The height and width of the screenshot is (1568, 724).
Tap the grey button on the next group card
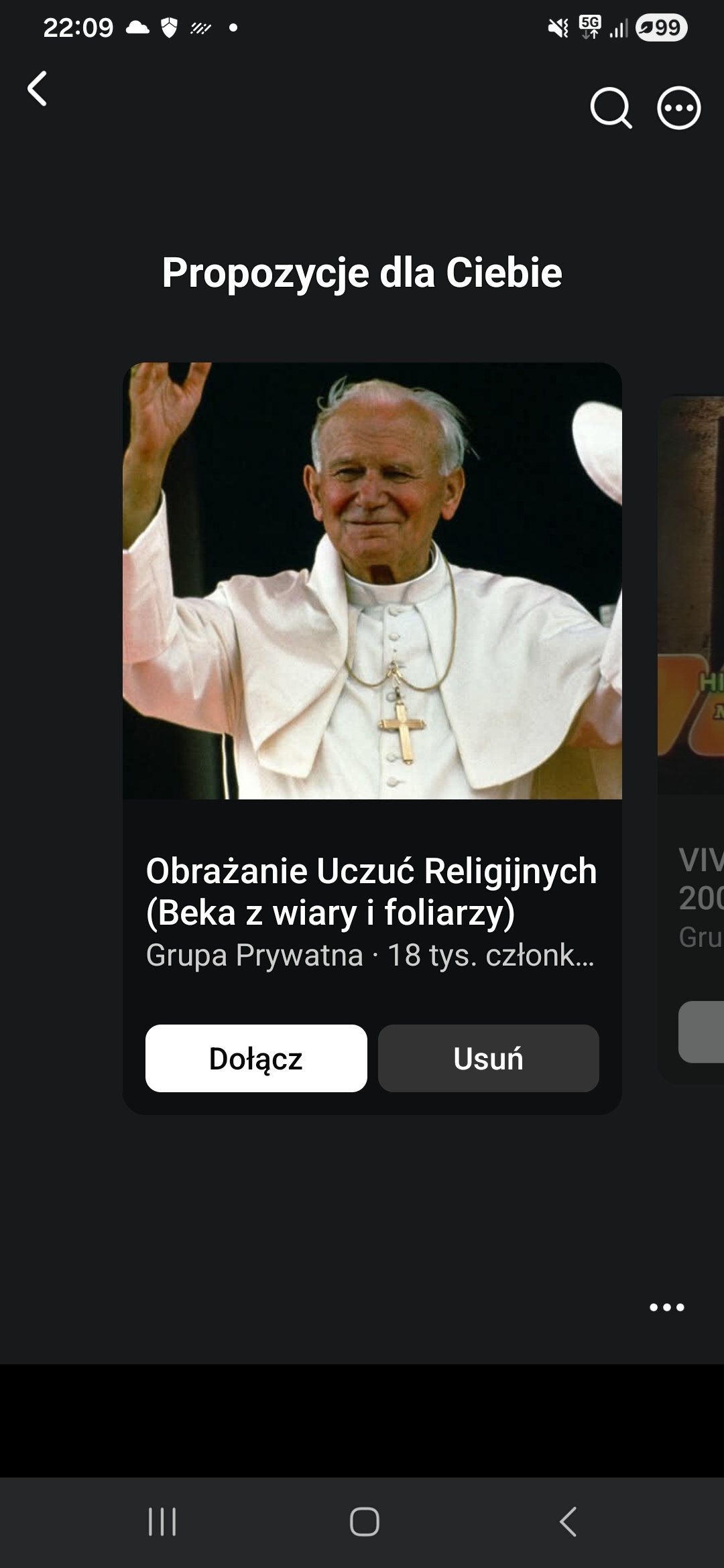pyautogui.click(x=701, y=1032)
